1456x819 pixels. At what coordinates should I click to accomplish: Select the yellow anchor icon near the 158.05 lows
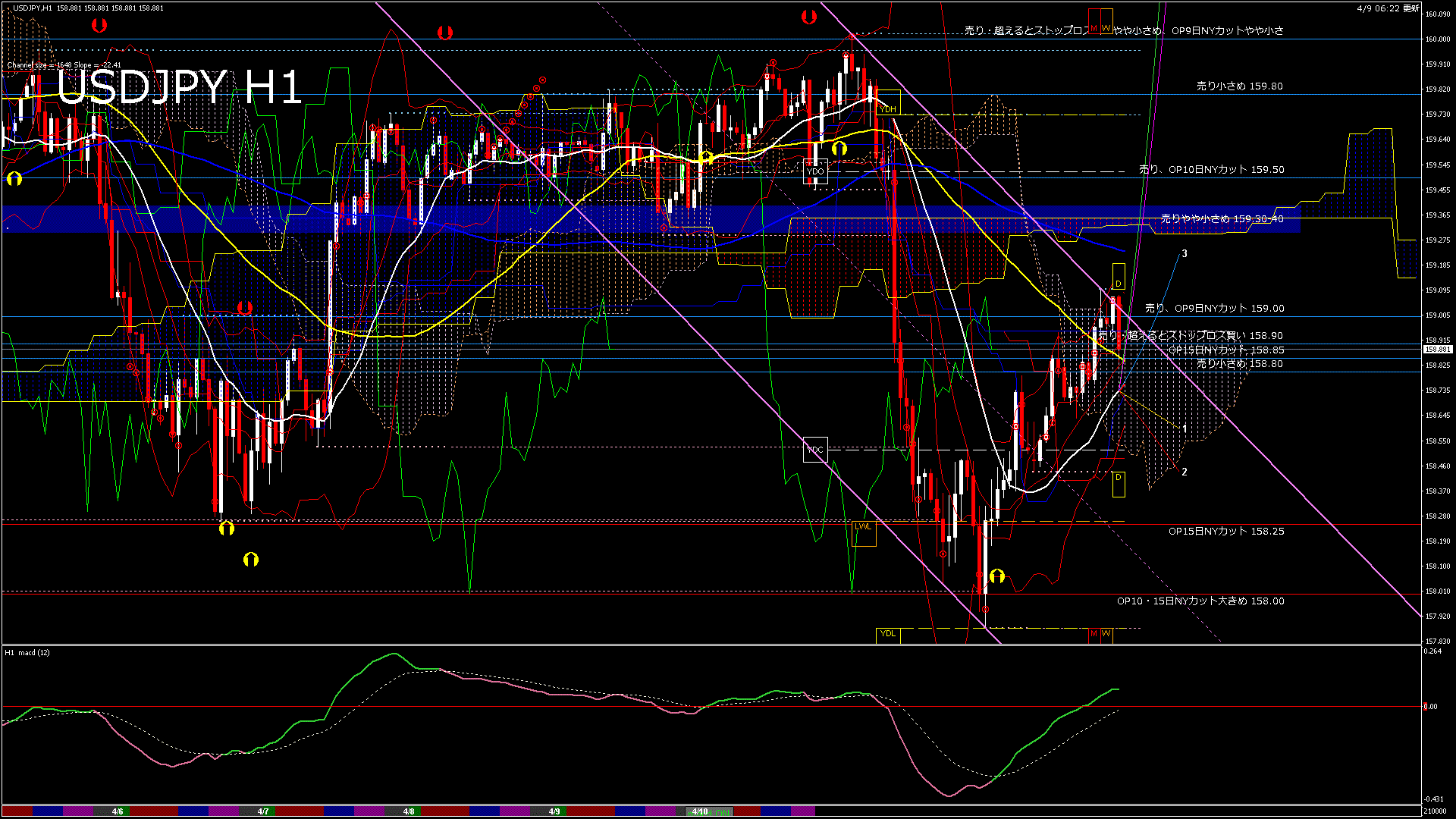997,576
